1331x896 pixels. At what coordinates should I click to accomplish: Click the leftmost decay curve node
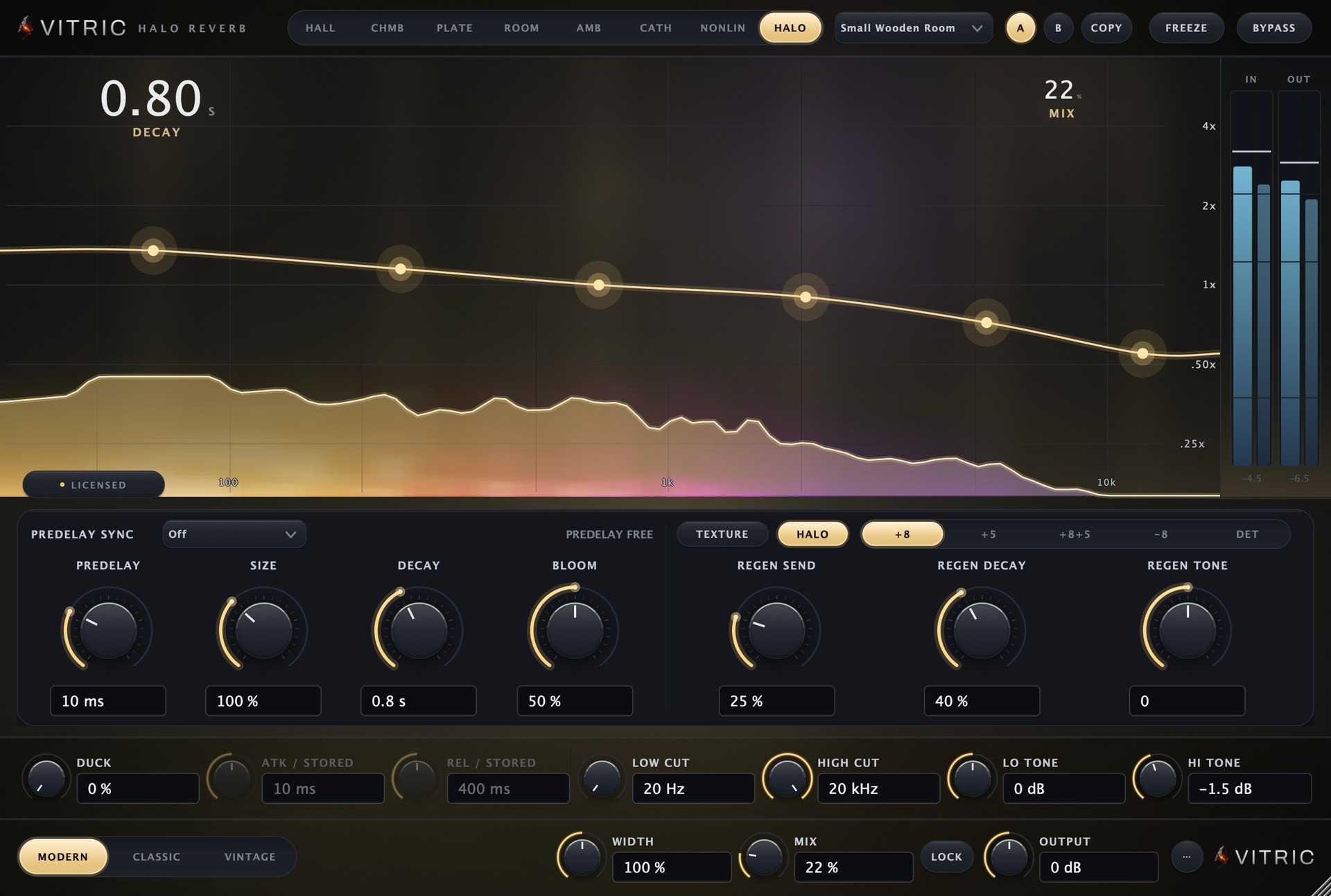coord(153,251)
